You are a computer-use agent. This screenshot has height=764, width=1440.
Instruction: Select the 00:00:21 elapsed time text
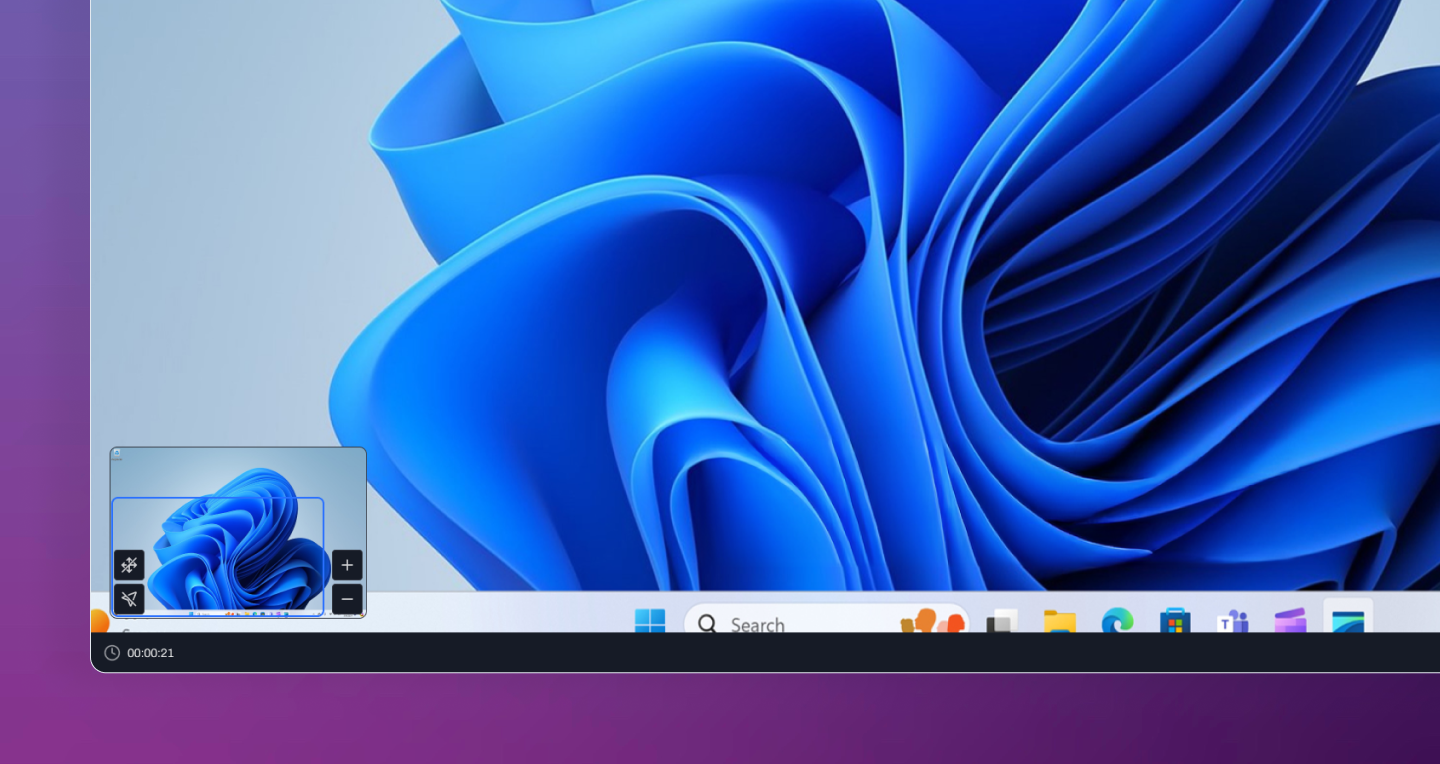tap(150, 653)
